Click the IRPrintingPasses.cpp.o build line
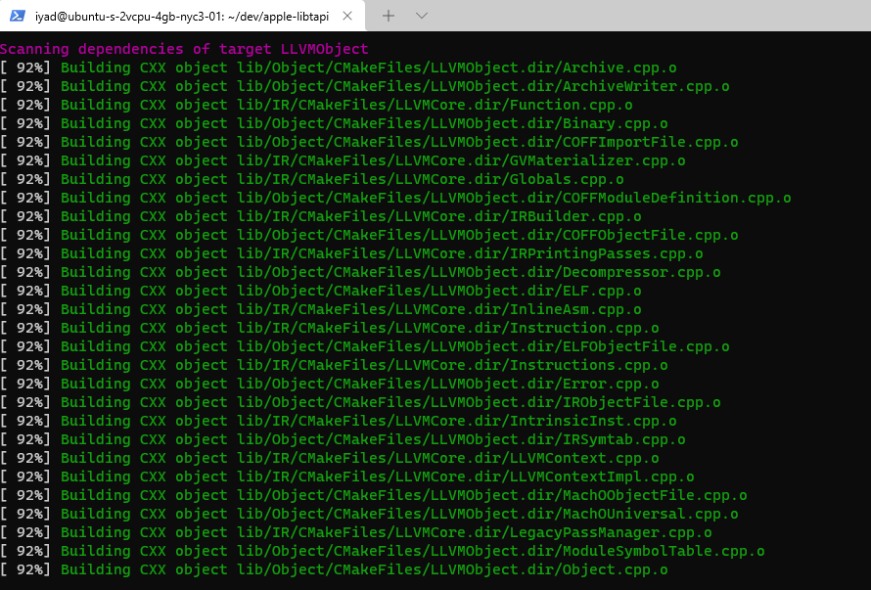Screen dimensions: 871x590 pyautogui.click(x=352, y=254)
